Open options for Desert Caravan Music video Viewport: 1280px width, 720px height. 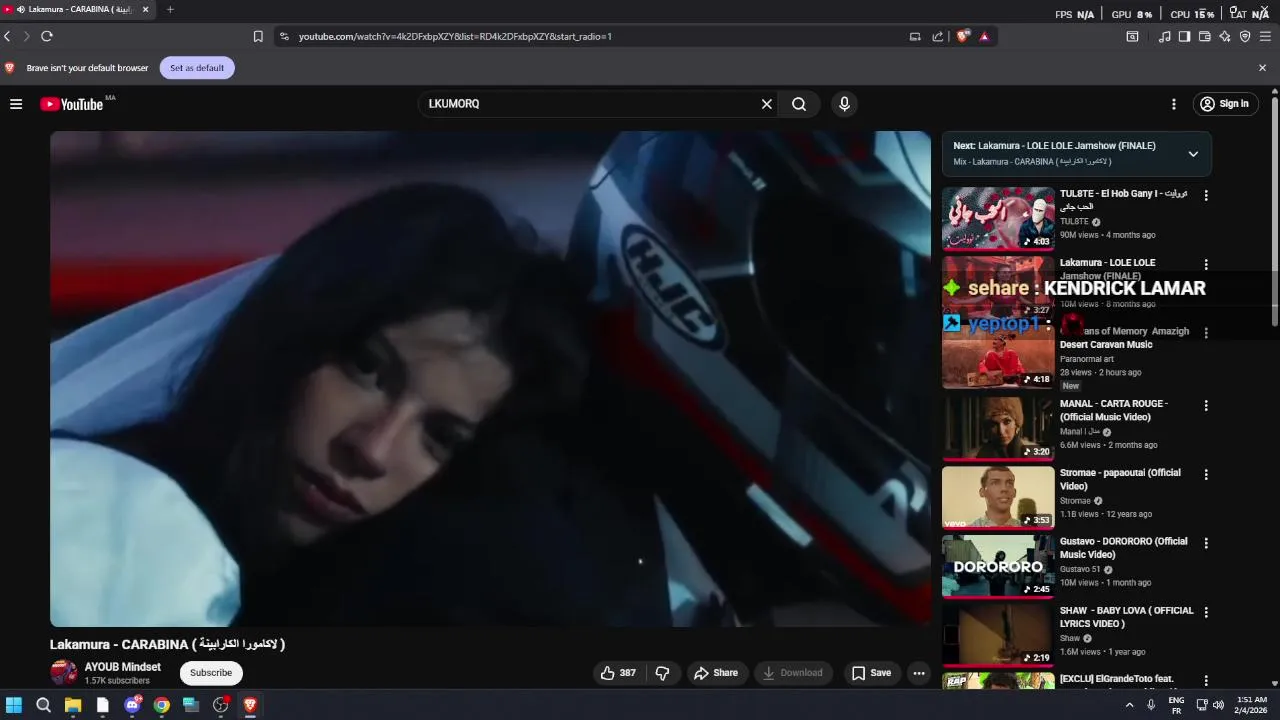(1206, 333)
